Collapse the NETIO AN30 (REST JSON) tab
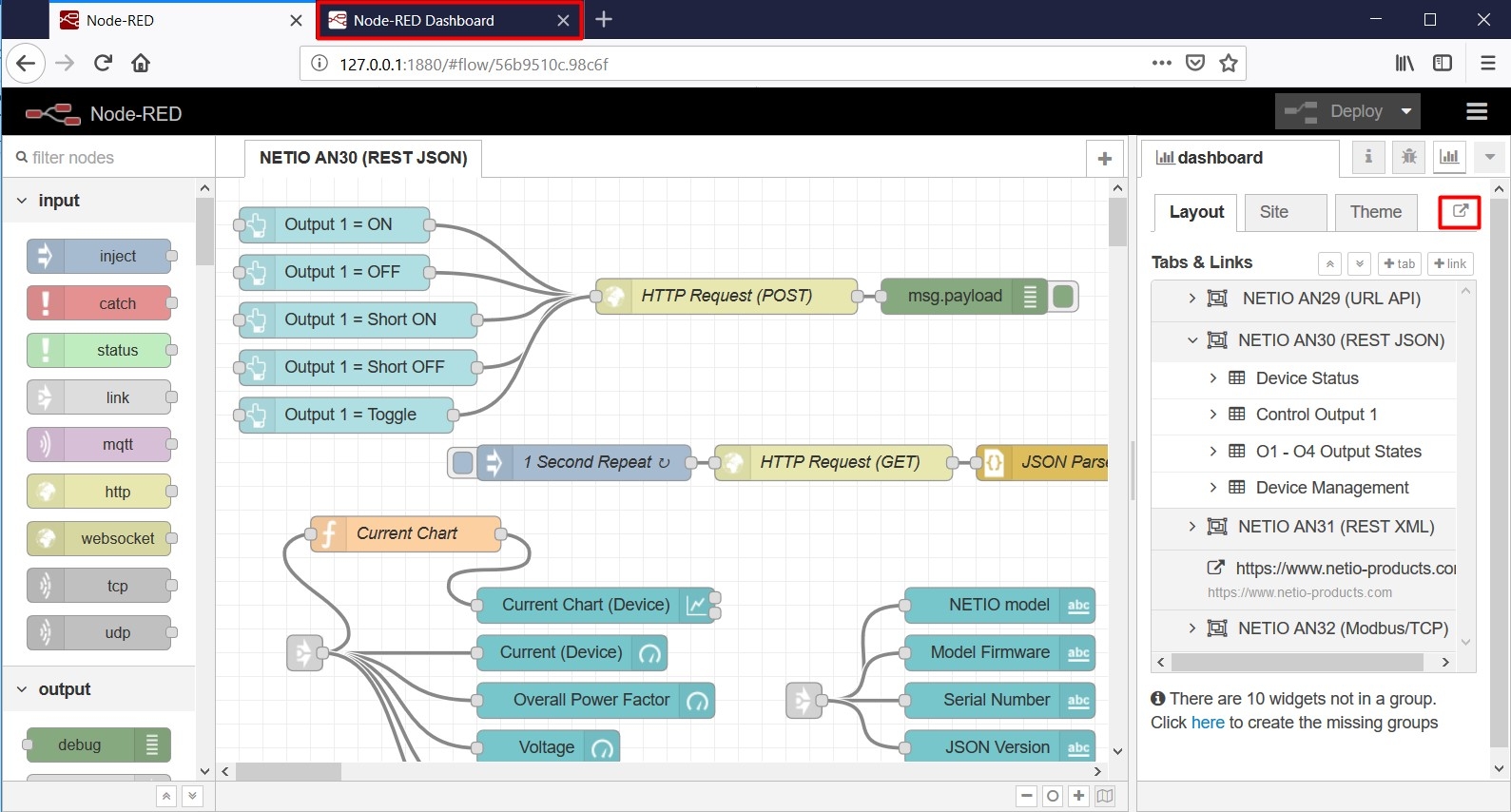Screen dimensions: 1511x812 click(1192, 340)
